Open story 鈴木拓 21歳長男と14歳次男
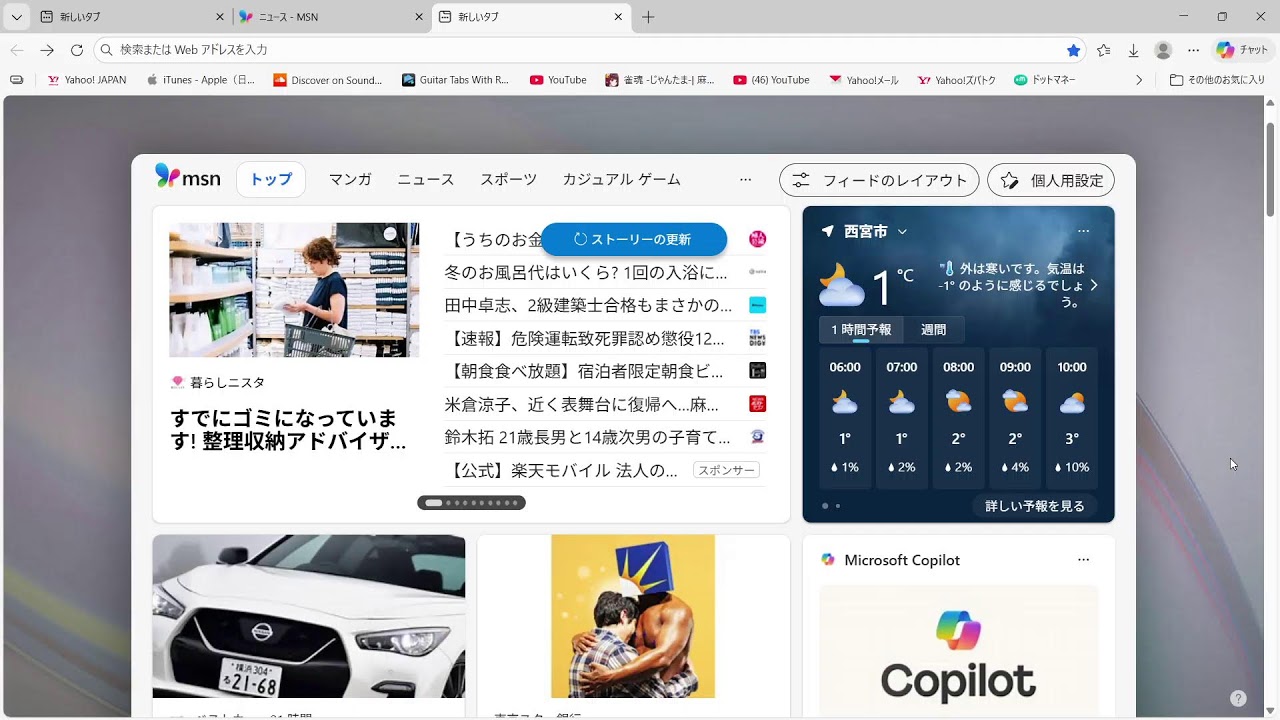The height and width of the screenshot is (720, 1280). tap(588, 437)
